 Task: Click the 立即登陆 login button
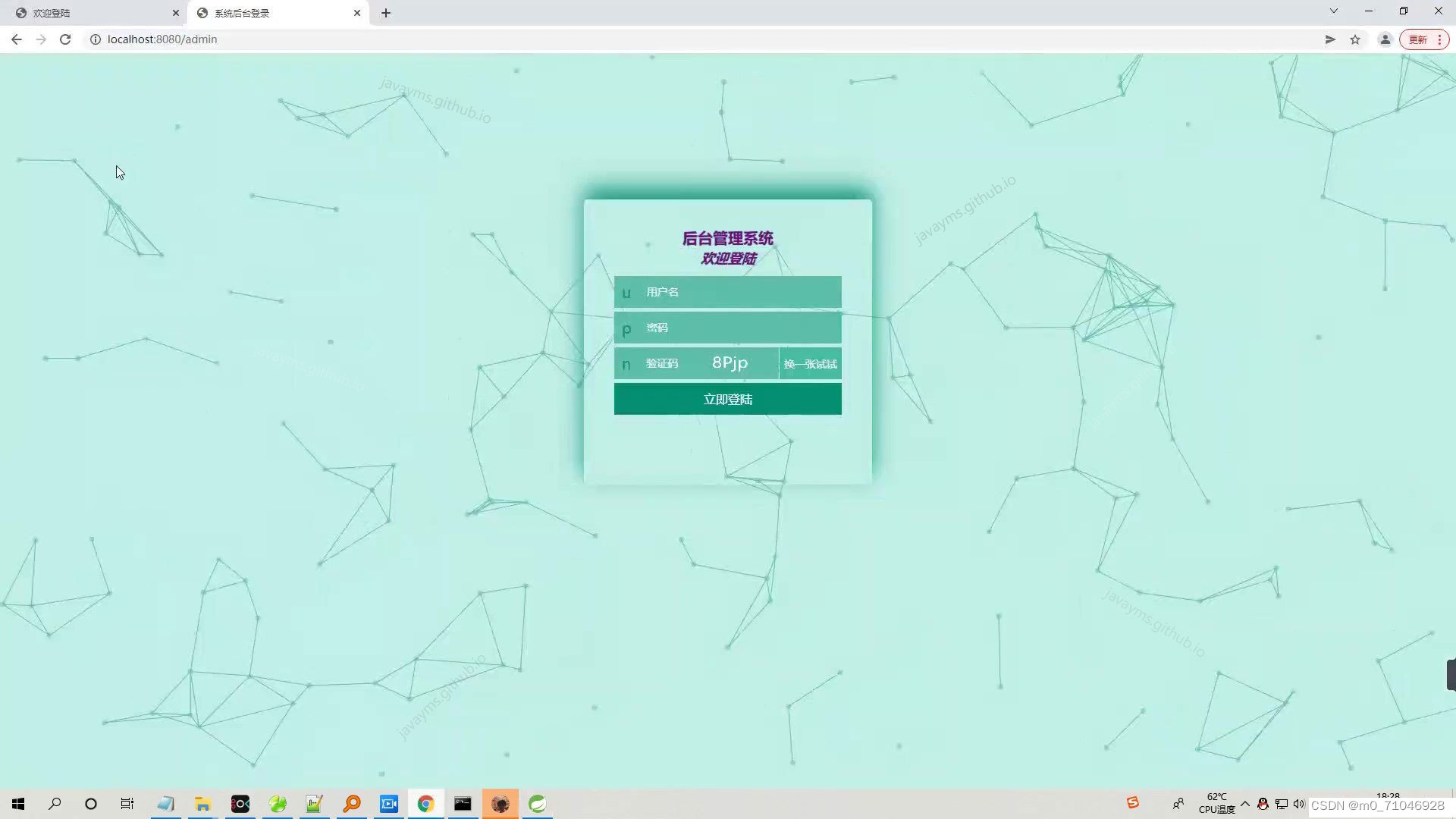click(x=727, y=399)
